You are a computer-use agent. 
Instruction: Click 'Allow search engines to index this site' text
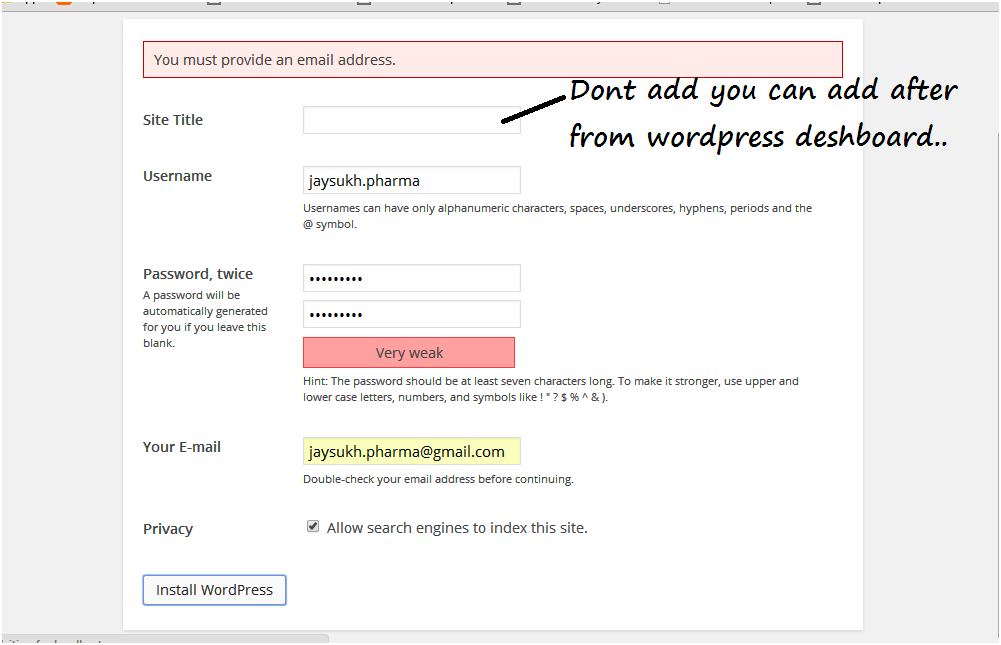pos(457,528)
